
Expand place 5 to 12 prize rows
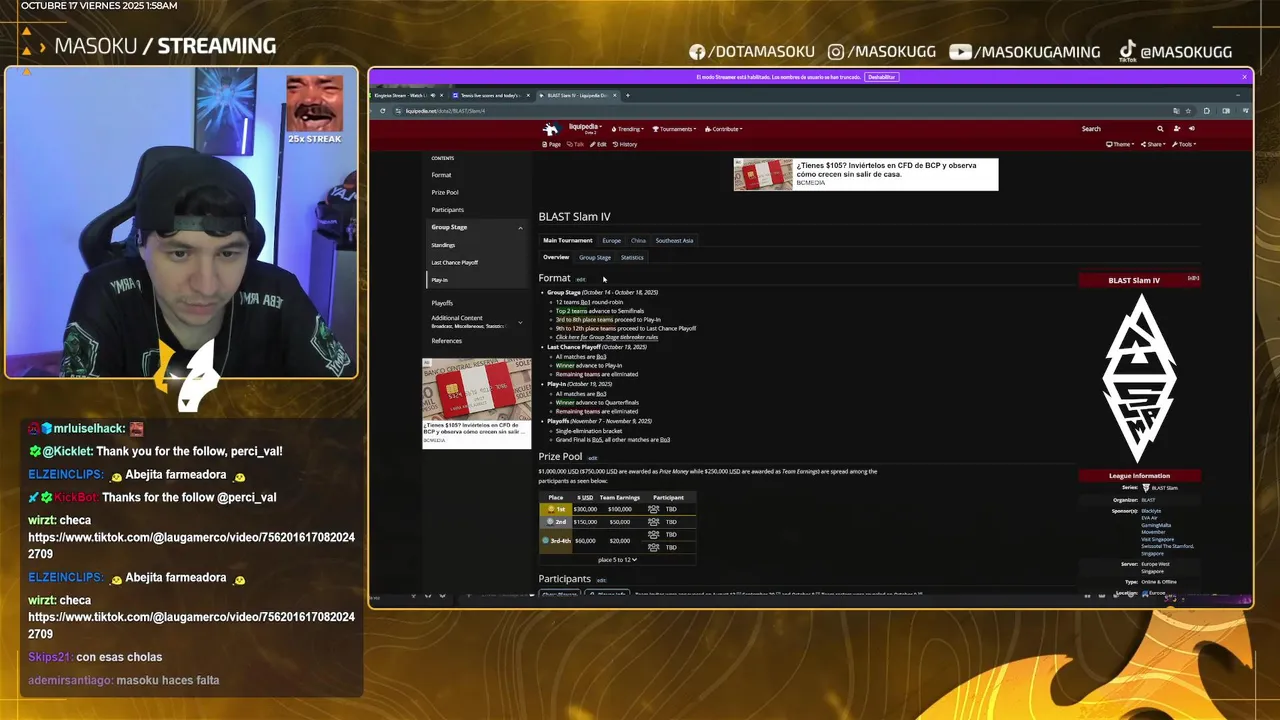(x=617, y=560)
